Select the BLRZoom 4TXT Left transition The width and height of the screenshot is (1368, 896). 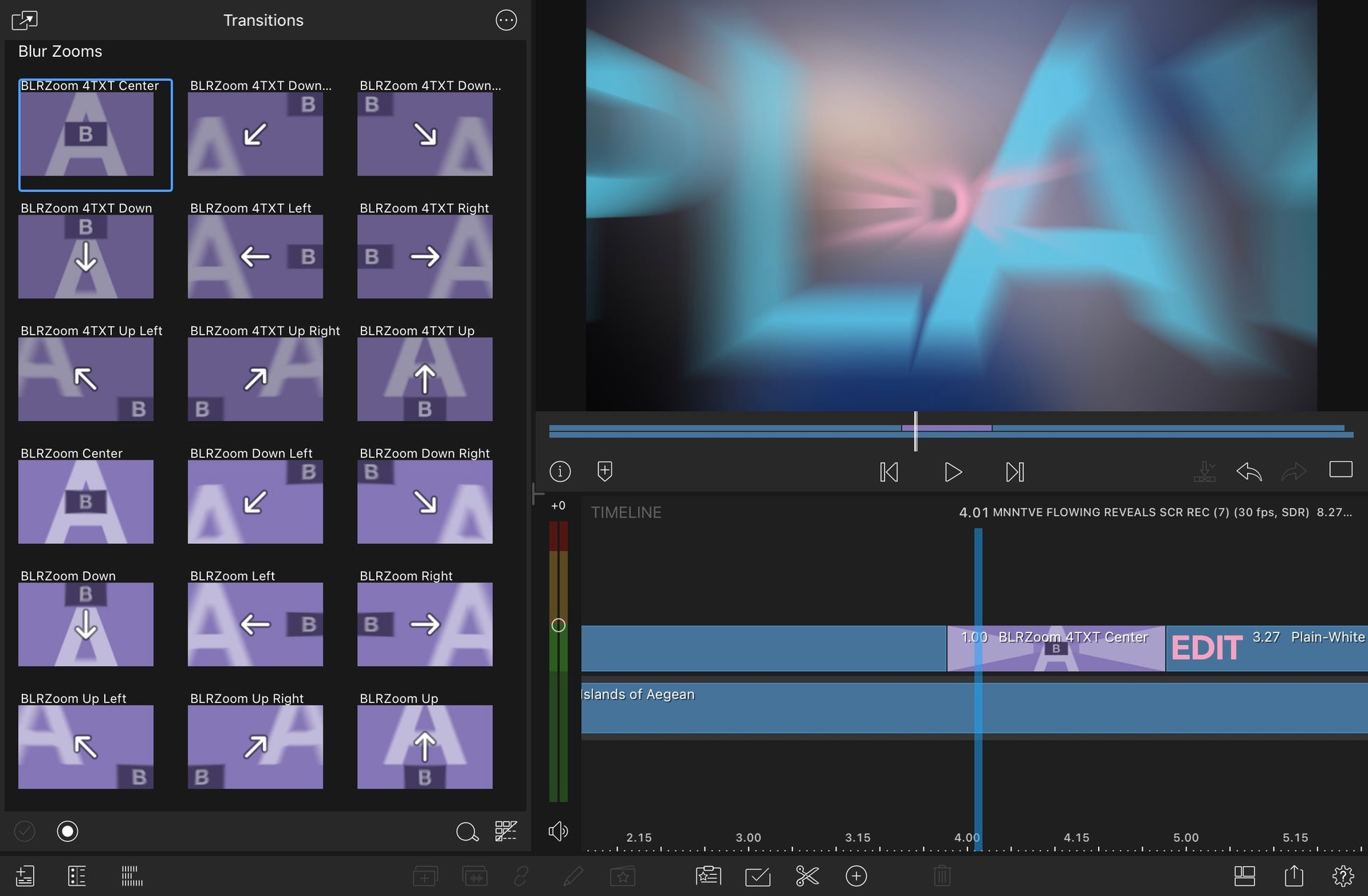[255, 256]
